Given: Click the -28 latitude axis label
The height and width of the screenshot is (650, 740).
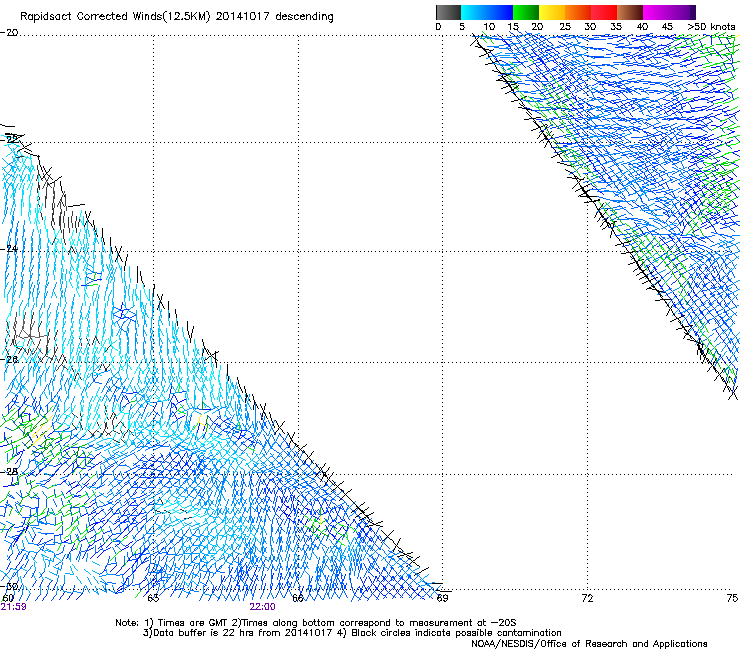Looking at the screenshot, I should 9,472.
